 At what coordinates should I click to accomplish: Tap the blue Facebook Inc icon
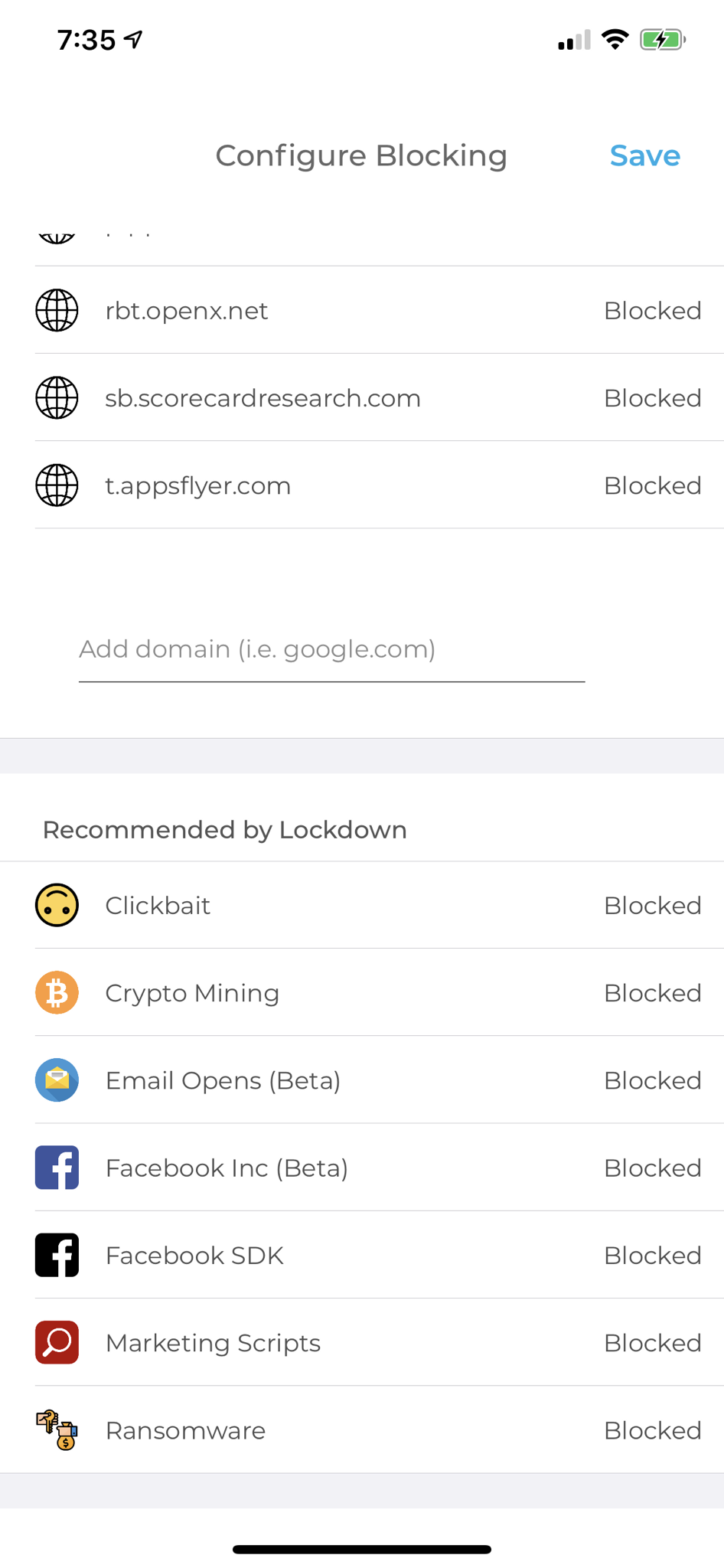(x=57, y=1168)
